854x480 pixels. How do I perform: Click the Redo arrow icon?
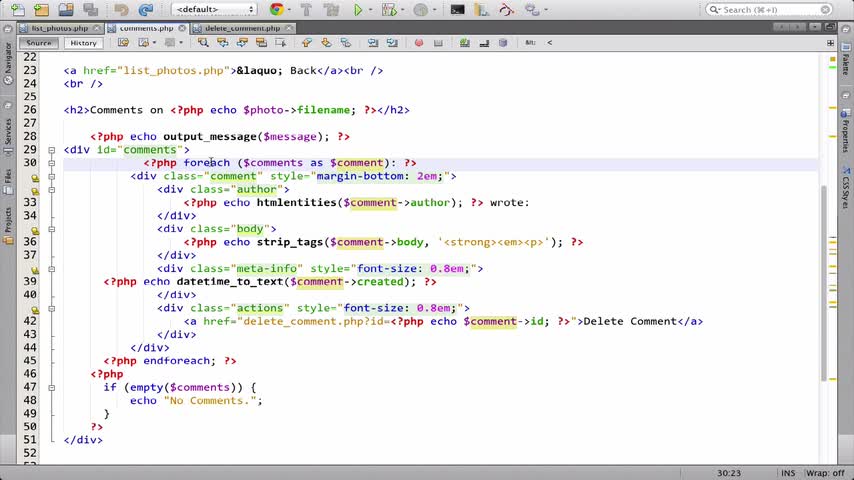point(145,9)
